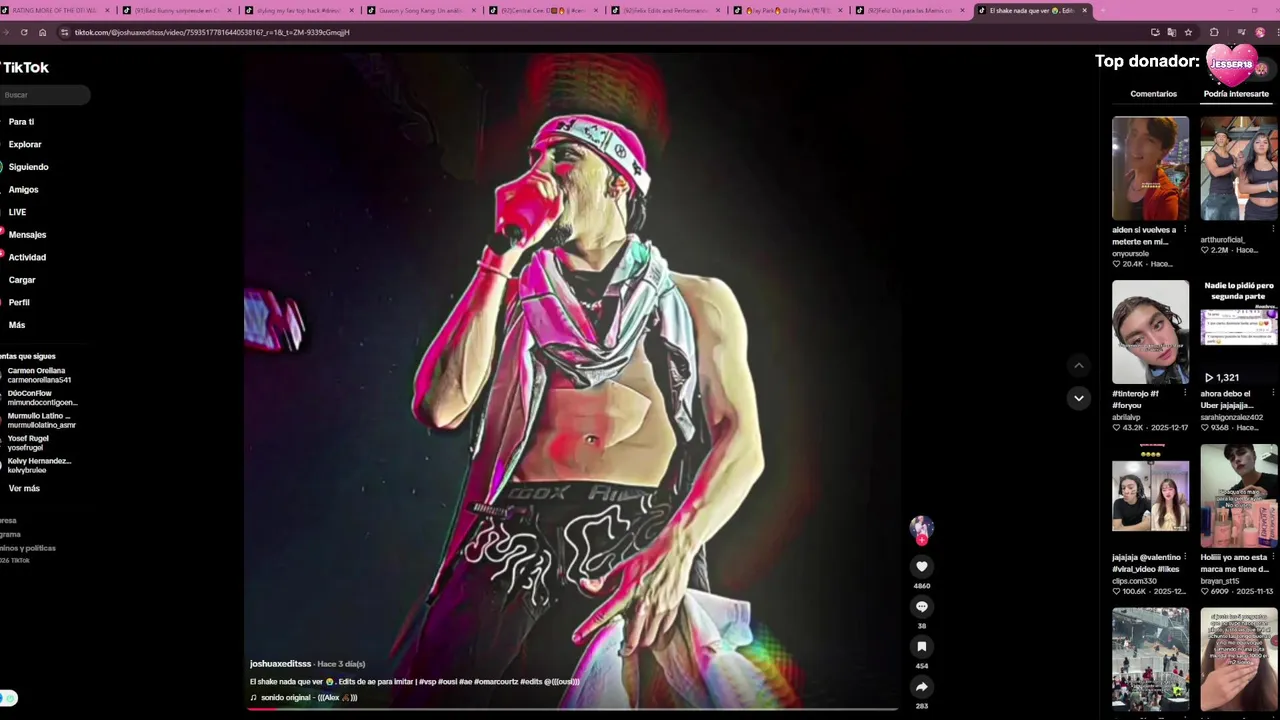Expand followed accounts with Ver más
This screenshot has height=720, width=1280.
point(24,488)
